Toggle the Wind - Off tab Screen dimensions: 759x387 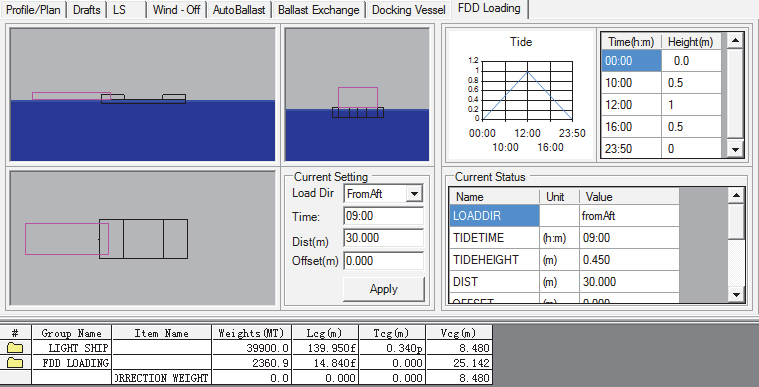(176, 10)
